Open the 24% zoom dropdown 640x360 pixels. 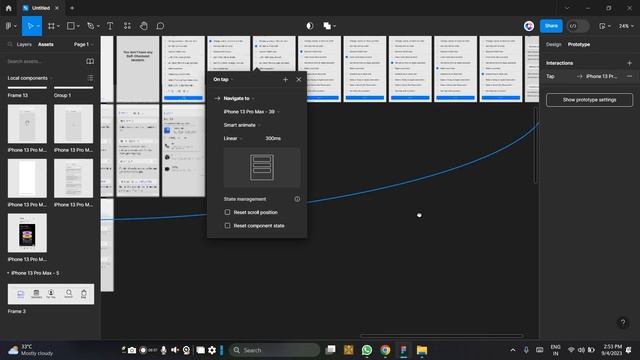pos(626,26)
